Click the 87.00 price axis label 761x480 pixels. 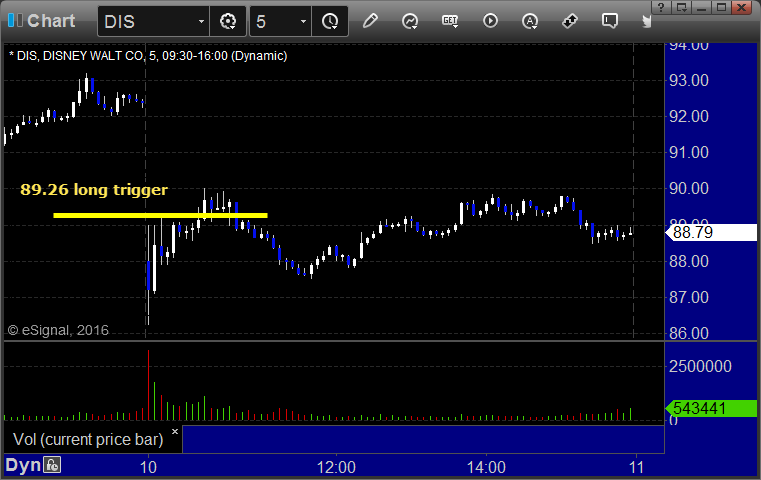[689, 297]
